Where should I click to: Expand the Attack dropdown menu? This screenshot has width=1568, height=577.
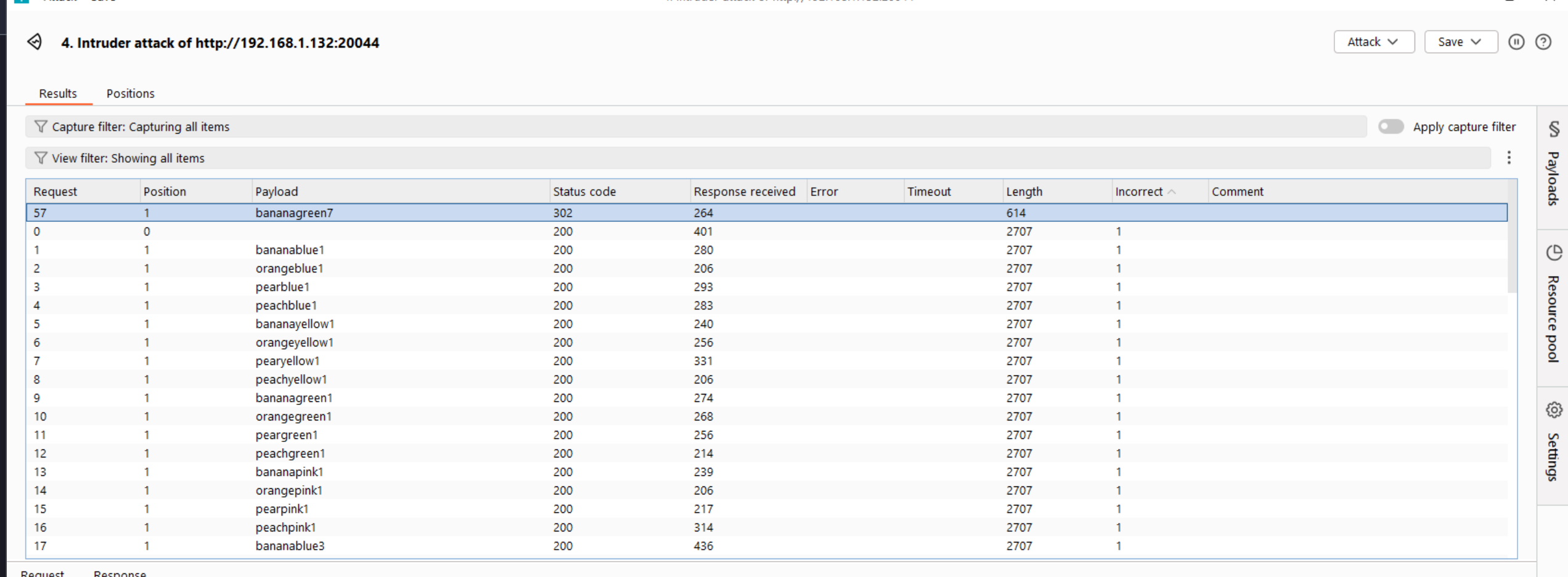(x=1373, y=42)
